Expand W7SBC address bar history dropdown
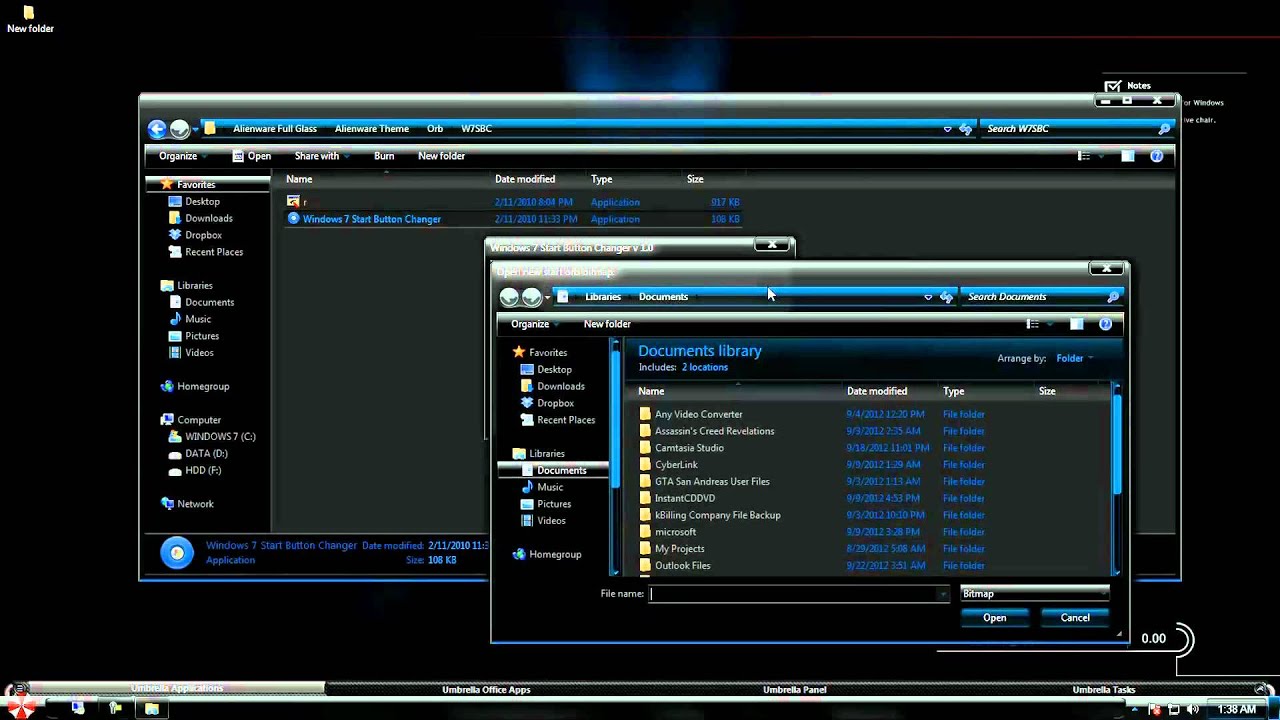The image size is (1280, 720). tap(947, 129)
